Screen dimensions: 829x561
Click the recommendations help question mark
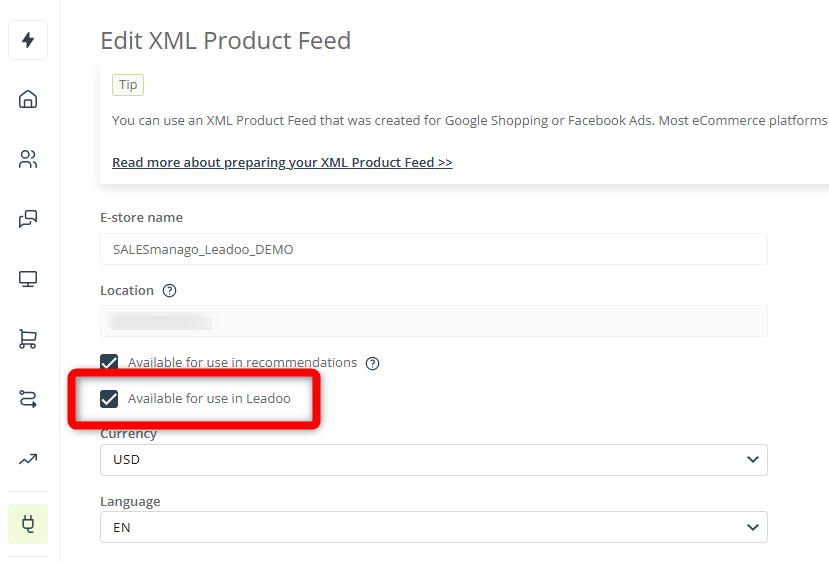point(372,363)
